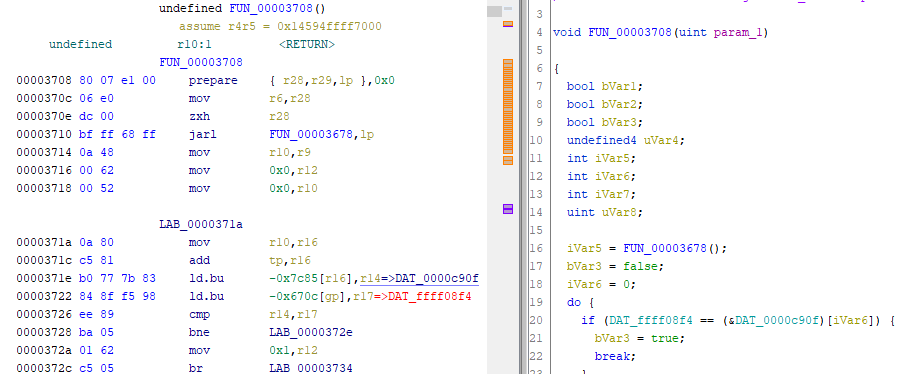Viewport: 901px width, 374px height.
Task: Click bytes 84 8f f5 98 at 00003722
Action: [117, 296]
